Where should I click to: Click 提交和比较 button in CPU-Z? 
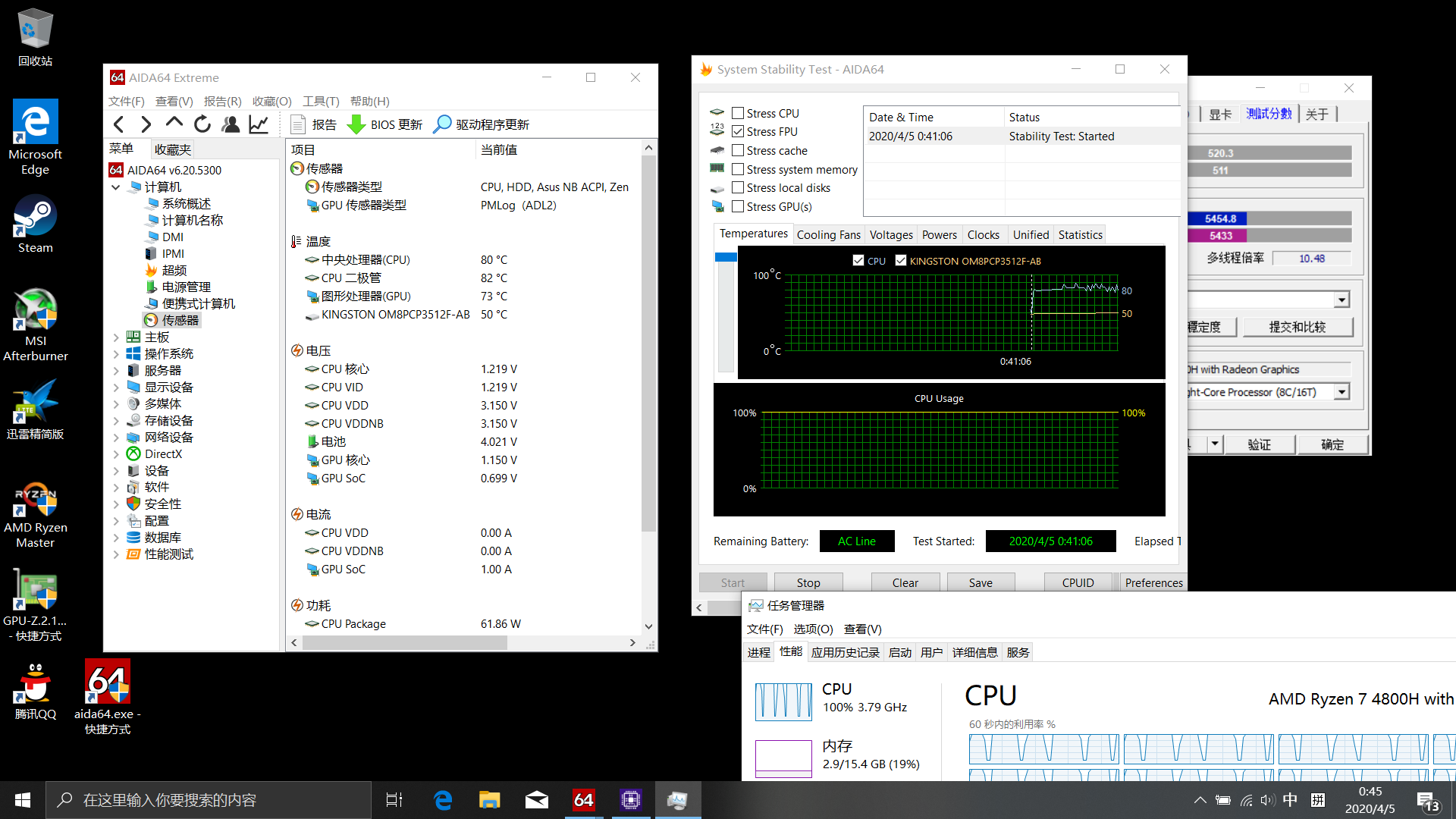(1298, 327)
